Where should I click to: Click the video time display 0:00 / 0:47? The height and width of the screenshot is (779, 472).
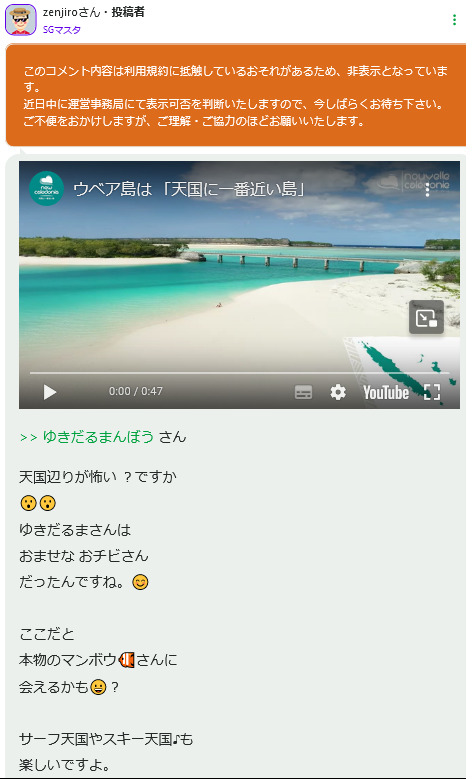136,391
